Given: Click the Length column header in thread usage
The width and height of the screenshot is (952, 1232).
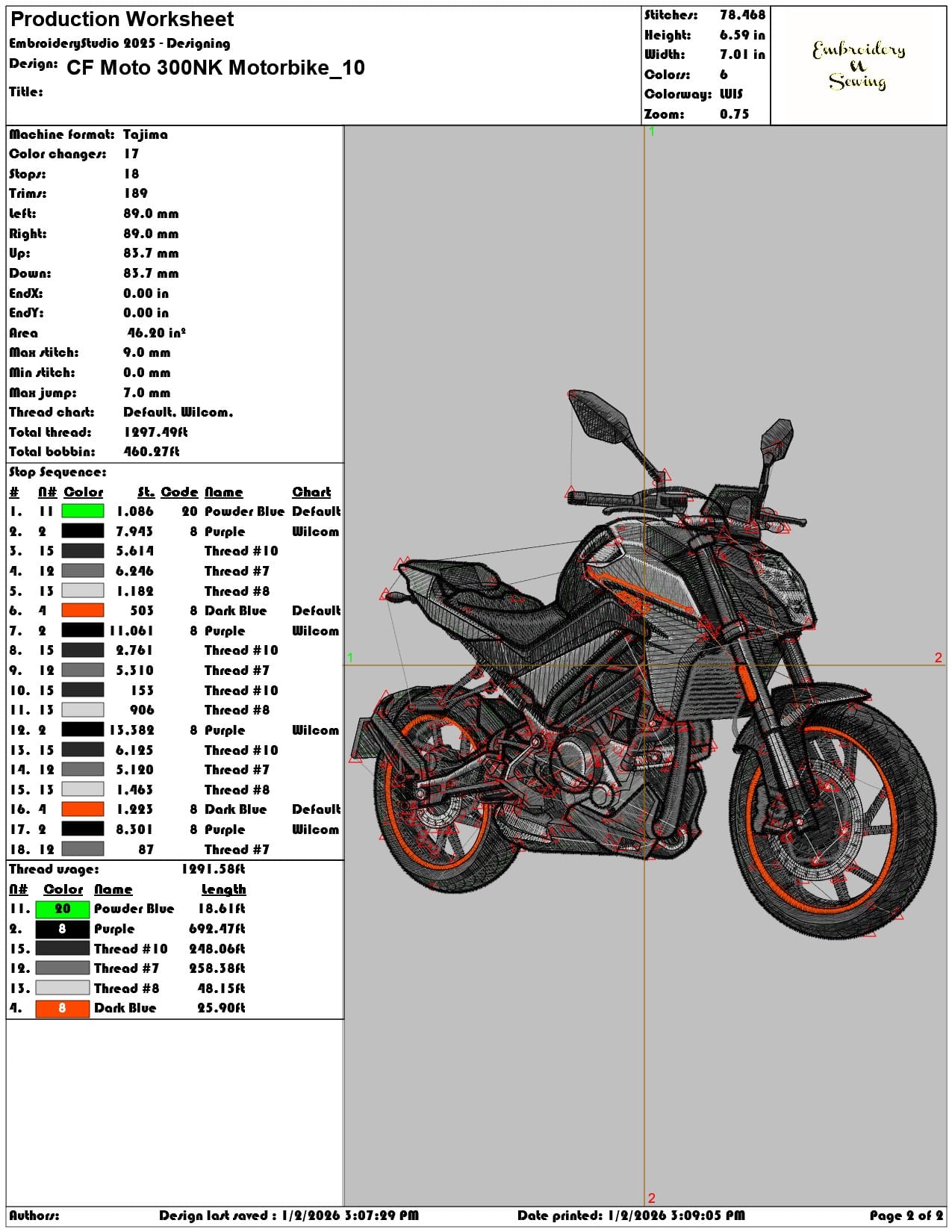Looking at the screenshot, I should pyautogui.click(x=224, y=889).
